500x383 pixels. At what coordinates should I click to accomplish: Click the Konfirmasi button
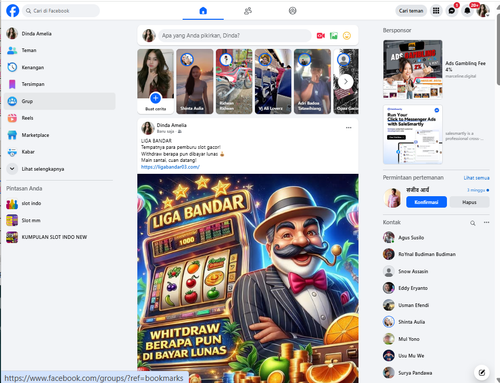[x=426, y=202]
